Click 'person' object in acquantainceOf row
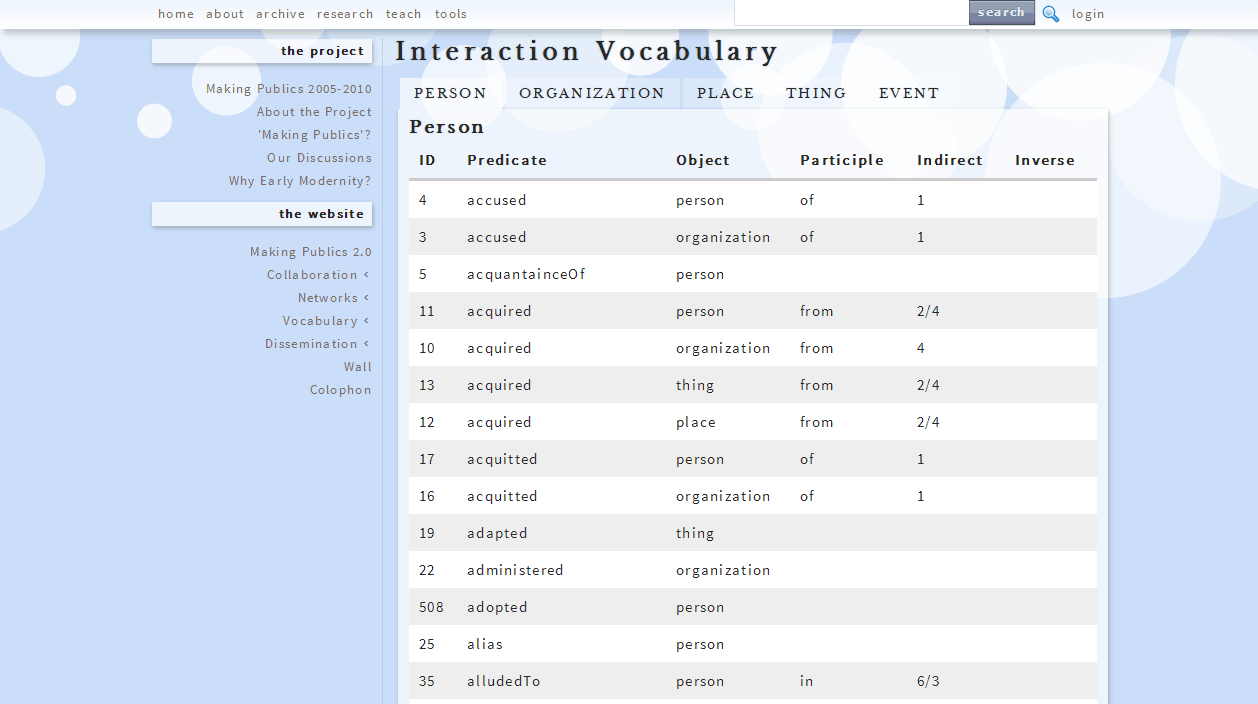The image size is (1258, 704). click(x=700, y=274)
